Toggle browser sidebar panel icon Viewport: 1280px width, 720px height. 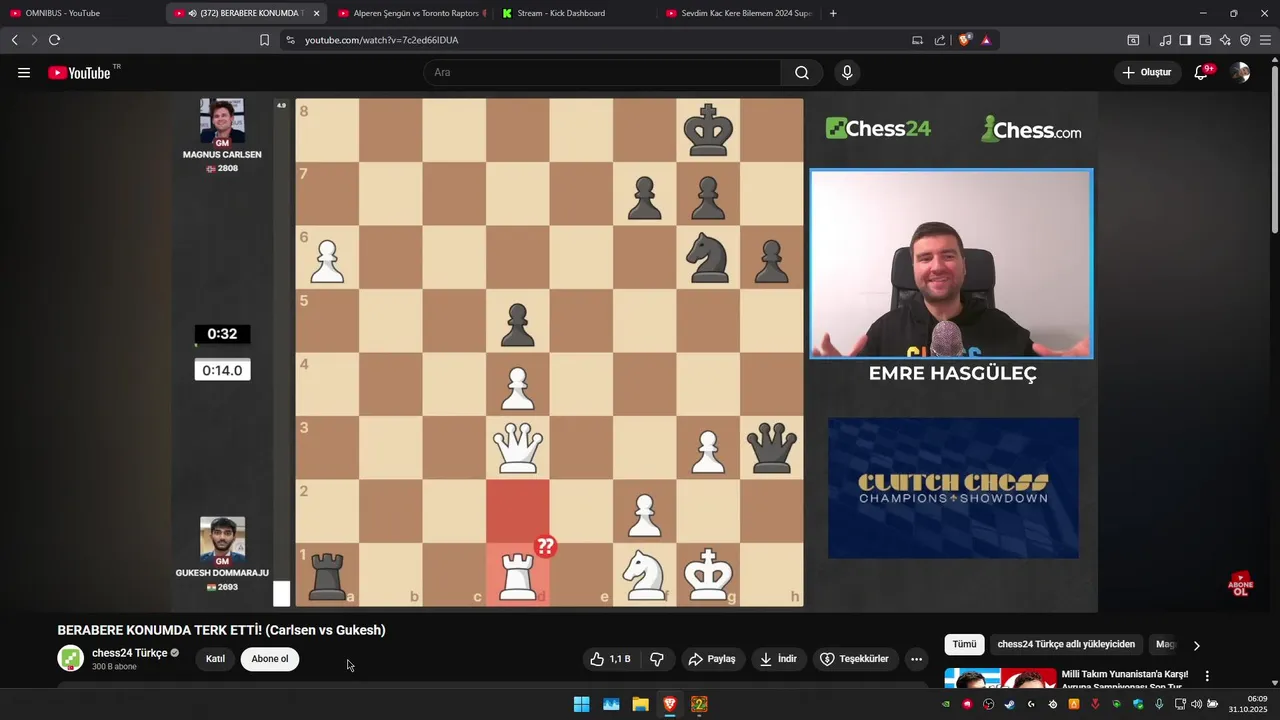(1185, 40)
